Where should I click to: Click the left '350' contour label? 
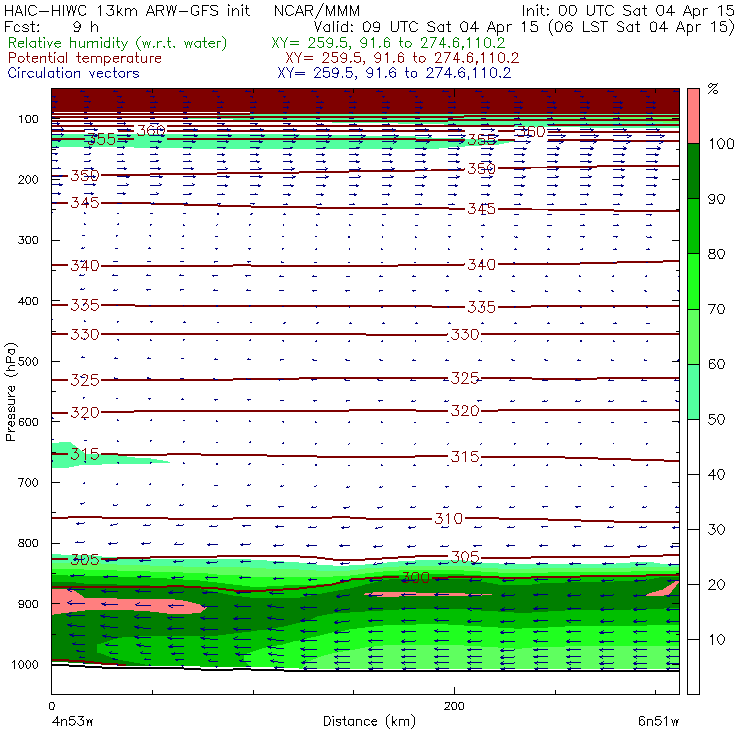[85, 176]
